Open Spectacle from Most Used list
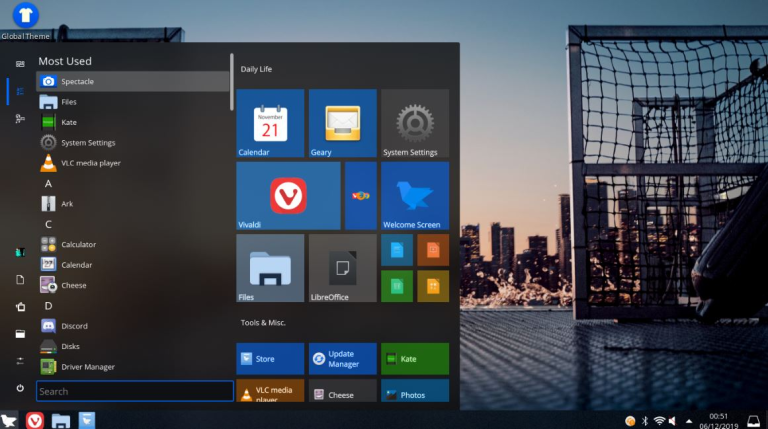The height and width of the screenshot is (429, 768). 133,81
